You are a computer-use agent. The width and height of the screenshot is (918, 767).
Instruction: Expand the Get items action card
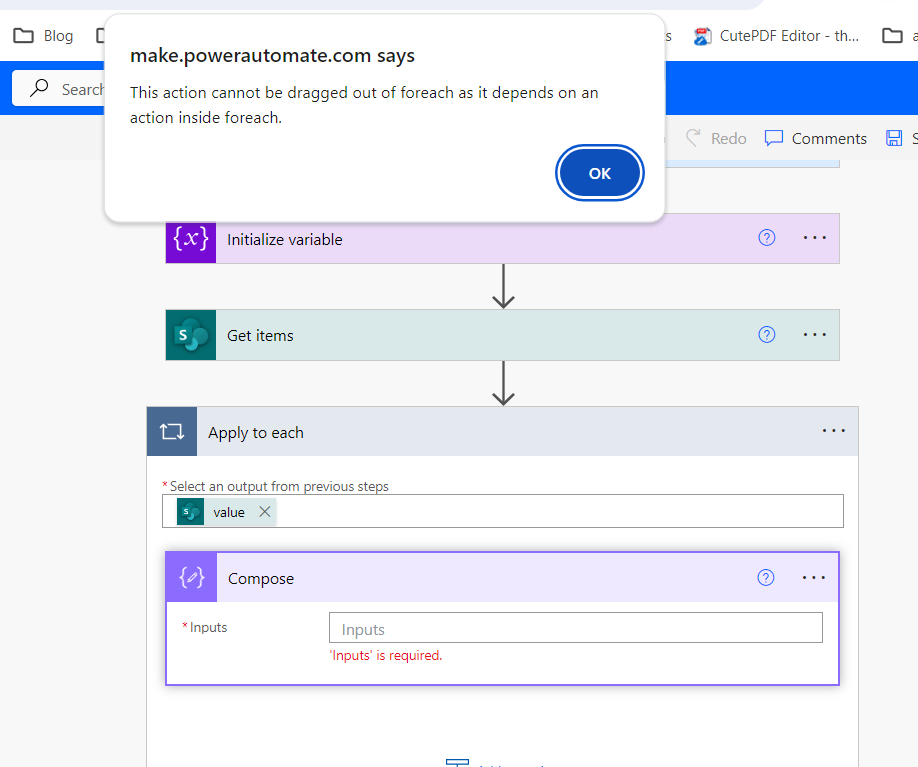(x=480, y=335)
